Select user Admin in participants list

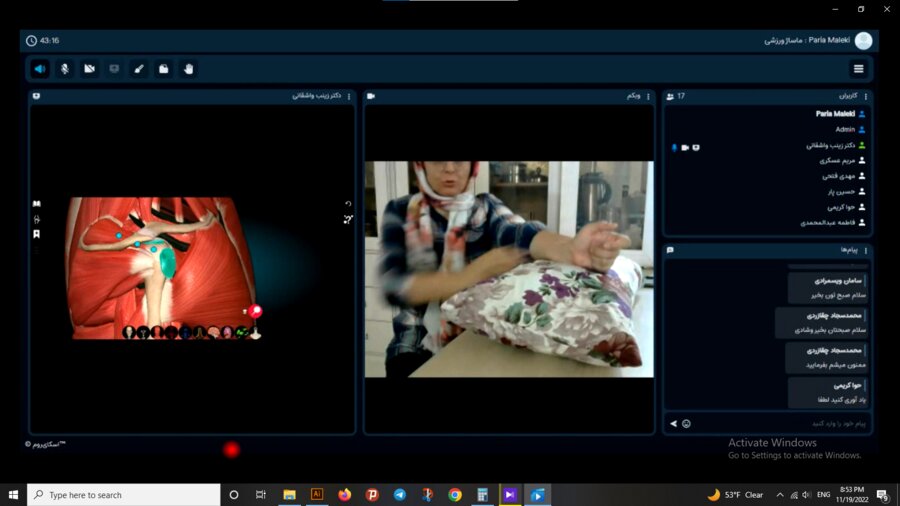coord(845,130)
